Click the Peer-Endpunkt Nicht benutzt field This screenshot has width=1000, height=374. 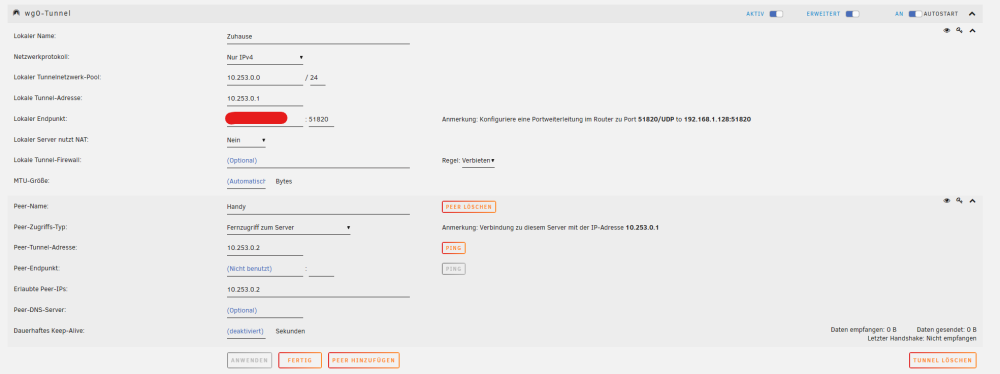[x=265, y=269]
